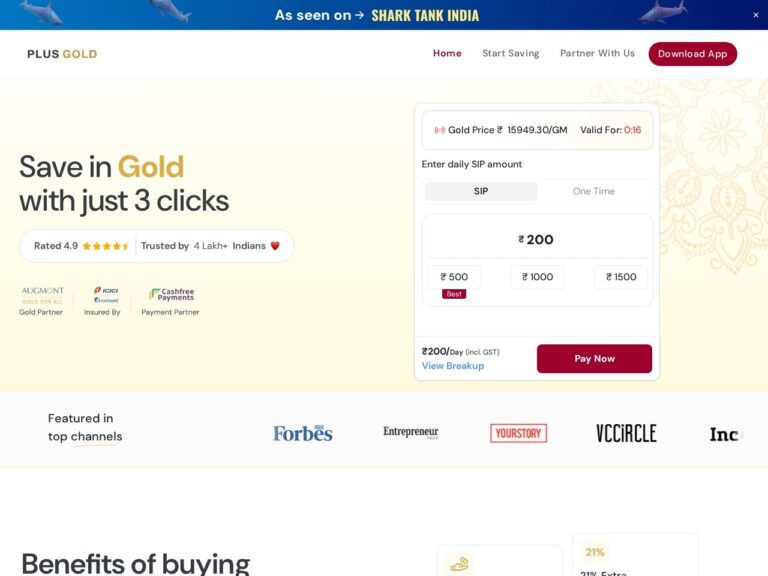Click the Forbes India logo
The height and width of the screenshot is (576, 768).
(x=303, y=433)
